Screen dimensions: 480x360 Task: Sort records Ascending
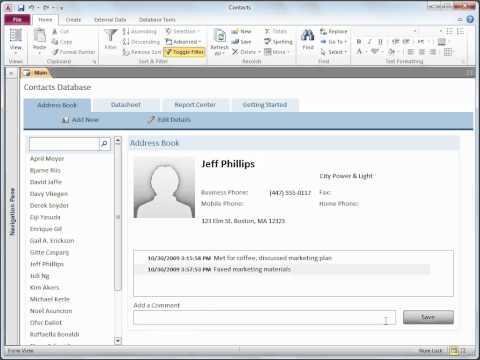pyautogui.click(x=139, y=31)
